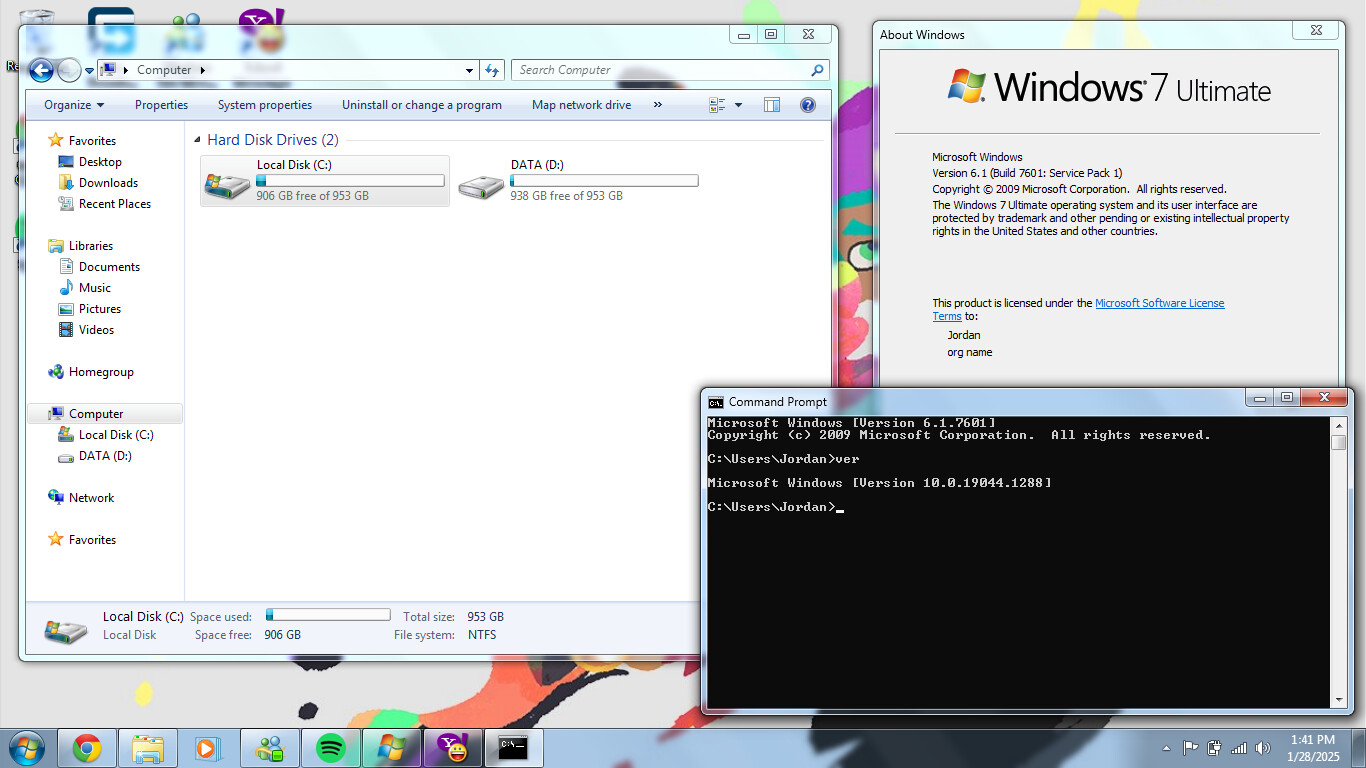The width and height of the screenshot is (1366, 768).
Task: Click Windows Explorer taskbar icon
Action: pyautogui.click(x=148, y=748)
